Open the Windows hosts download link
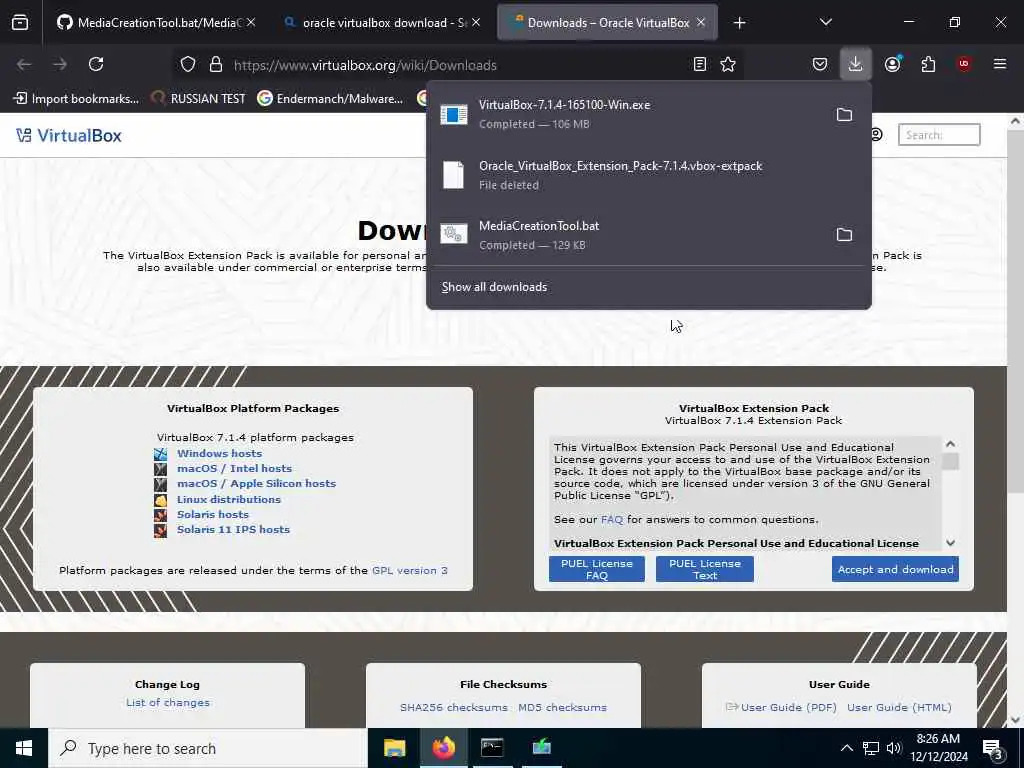Screen dimensions: 1024x768 [219, 453]
